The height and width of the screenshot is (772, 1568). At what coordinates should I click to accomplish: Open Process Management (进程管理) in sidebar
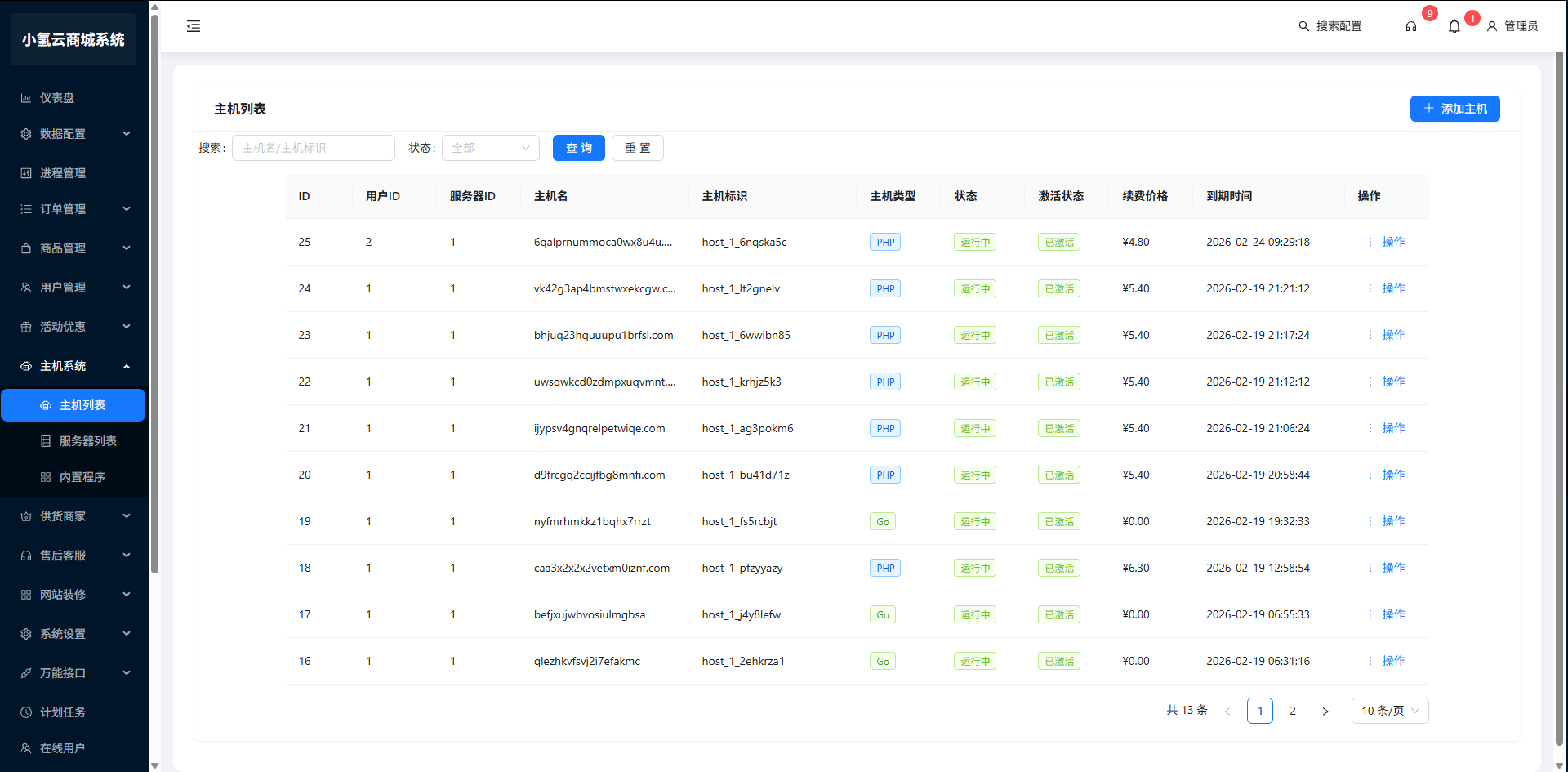click(63, 173)
